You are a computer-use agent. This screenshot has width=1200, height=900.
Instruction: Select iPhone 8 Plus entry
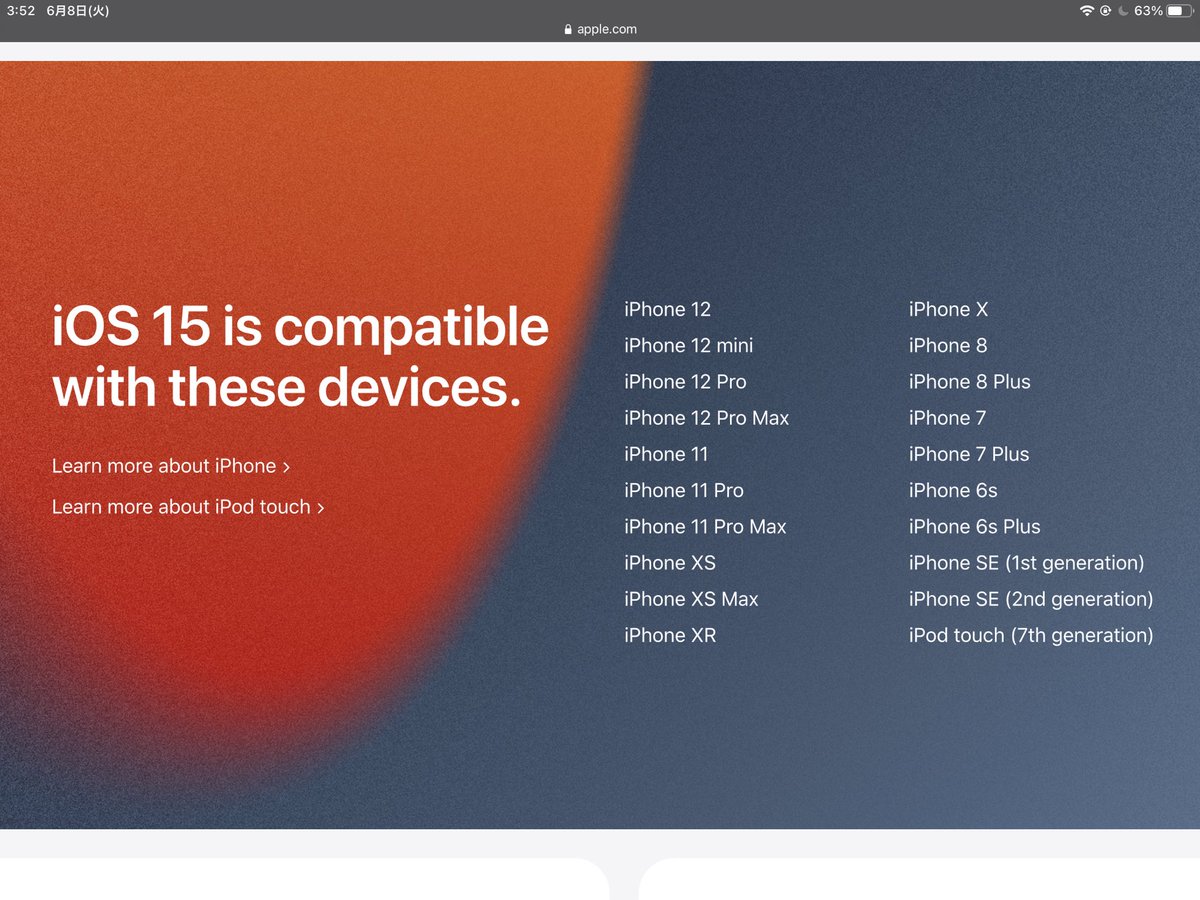(970, 382)
